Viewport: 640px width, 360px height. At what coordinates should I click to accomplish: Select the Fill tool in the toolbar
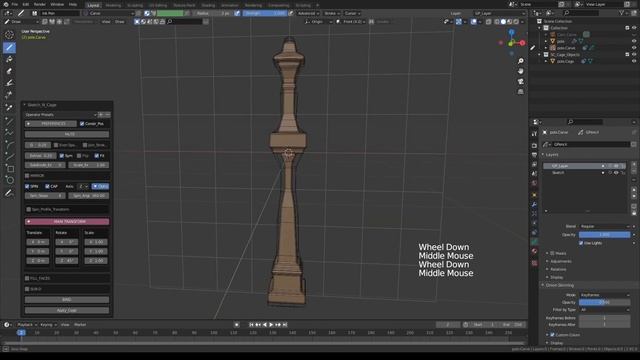[9, 60]
